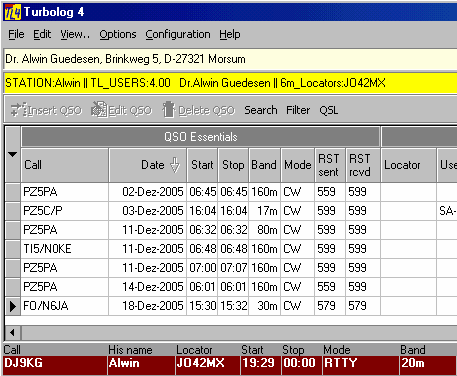Click the Start column header
This screenshot has width=457, height=376.
click(202, 165)
